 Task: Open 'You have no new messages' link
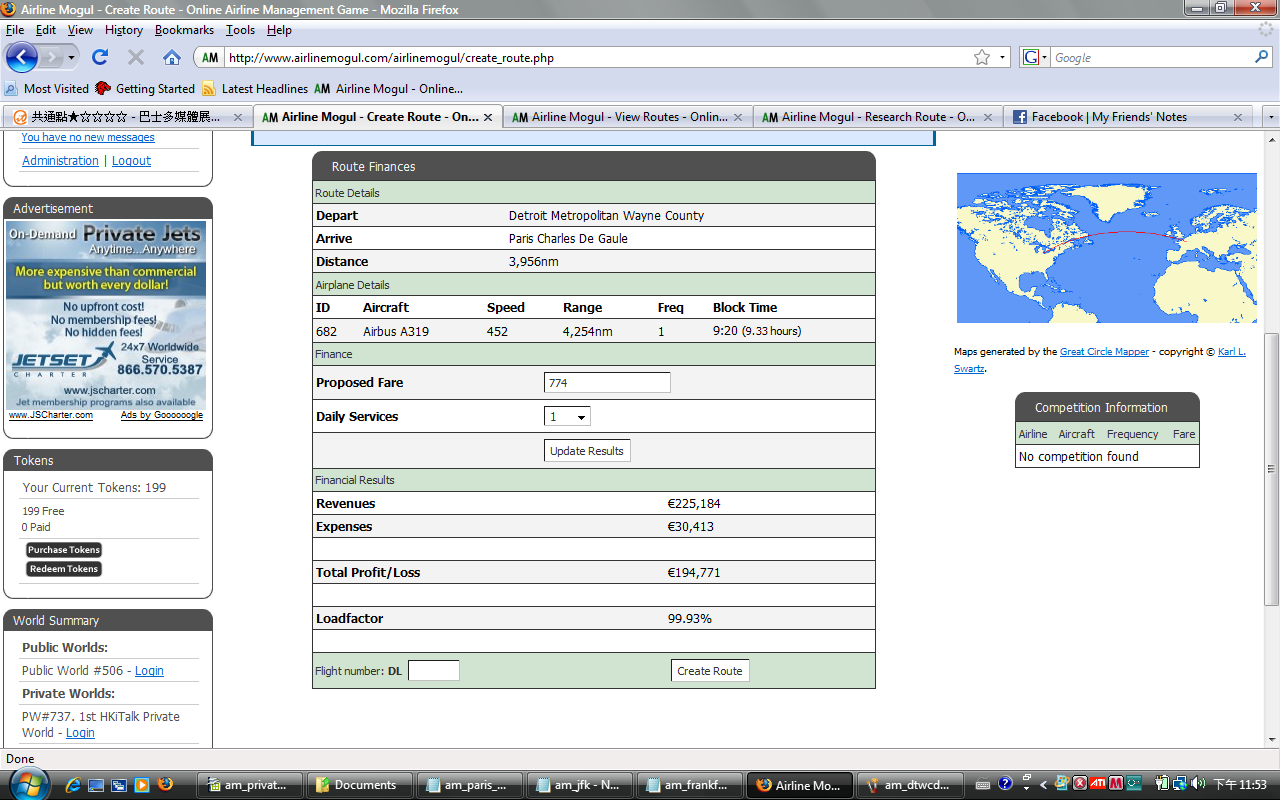(88, 138)
